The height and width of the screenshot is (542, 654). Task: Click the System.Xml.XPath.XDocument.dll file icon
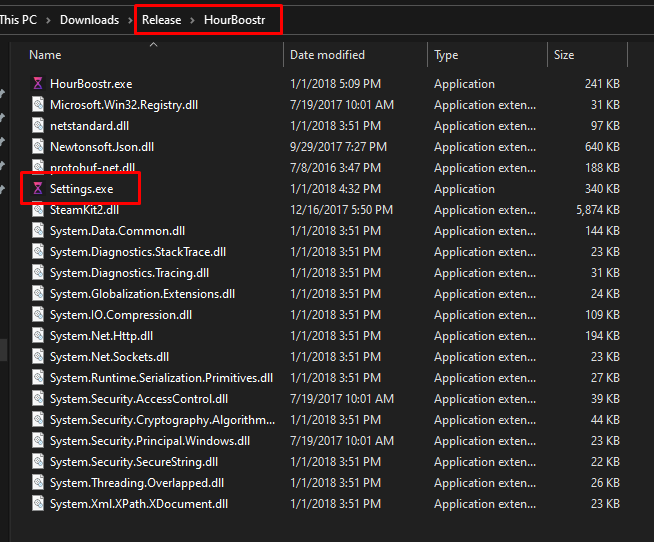click(x=38, y=504)
